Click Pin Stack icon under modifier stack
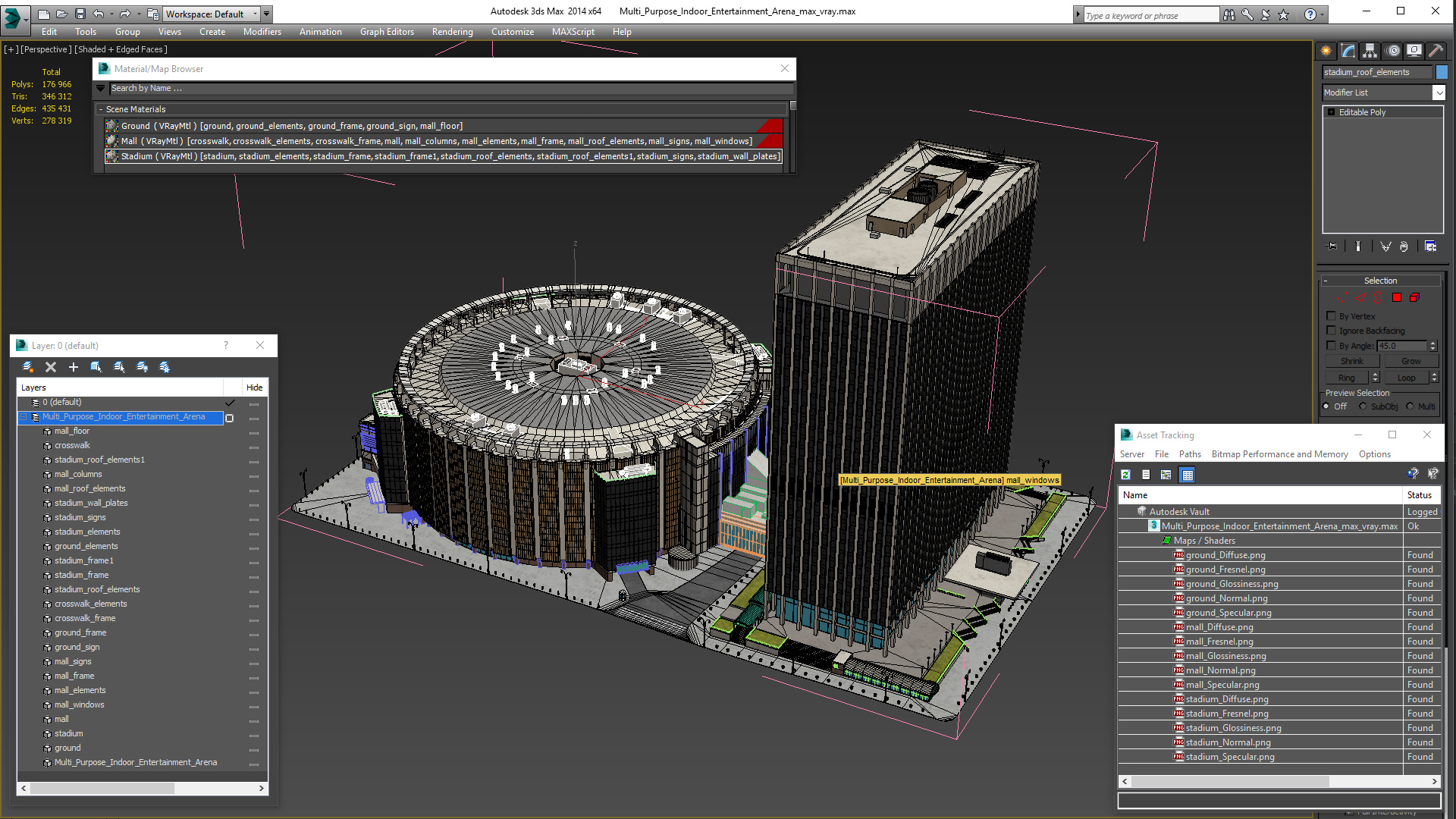Viewport: 1456px width, 819px height. coord(1332,246)
